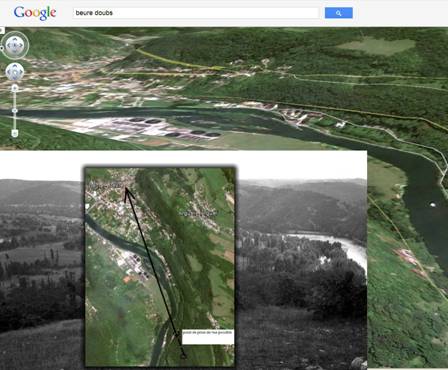
Task: Zoom out with the minus button
Action: [14, 133]
